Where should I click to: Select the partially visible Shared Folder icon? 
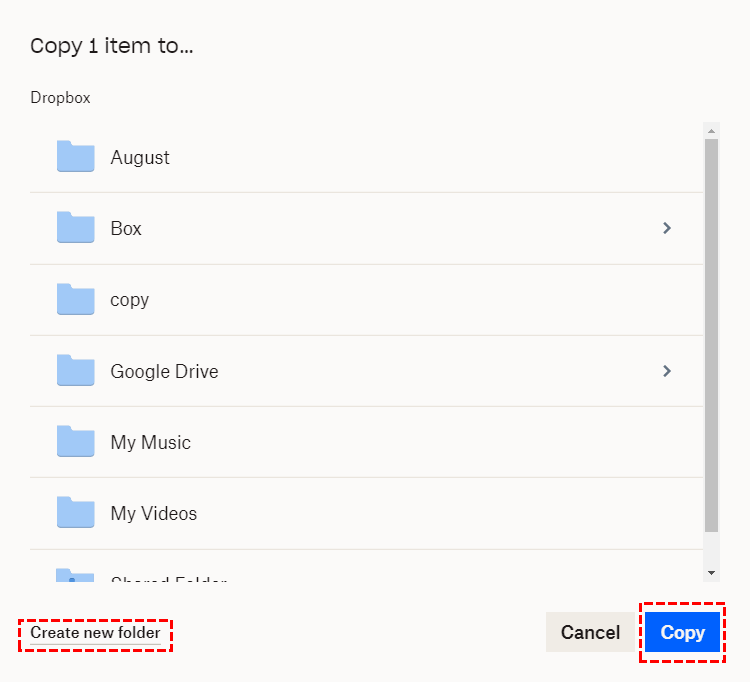click(x=76, y=576)
